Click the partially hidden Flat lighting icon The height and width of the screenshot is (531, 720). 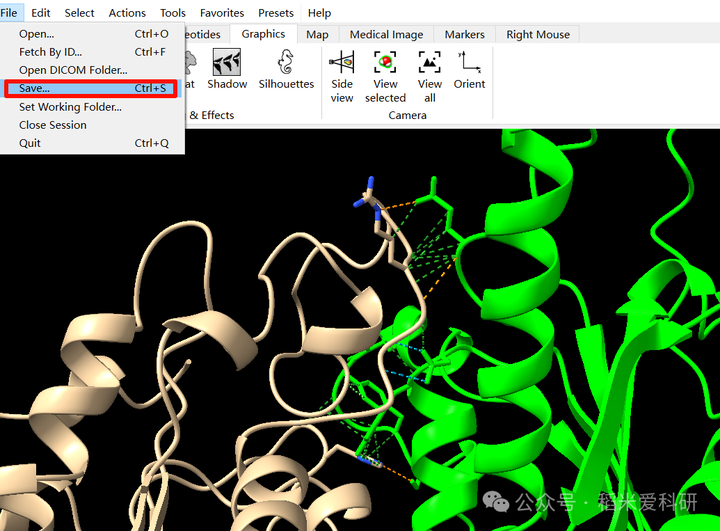(190, 63)
